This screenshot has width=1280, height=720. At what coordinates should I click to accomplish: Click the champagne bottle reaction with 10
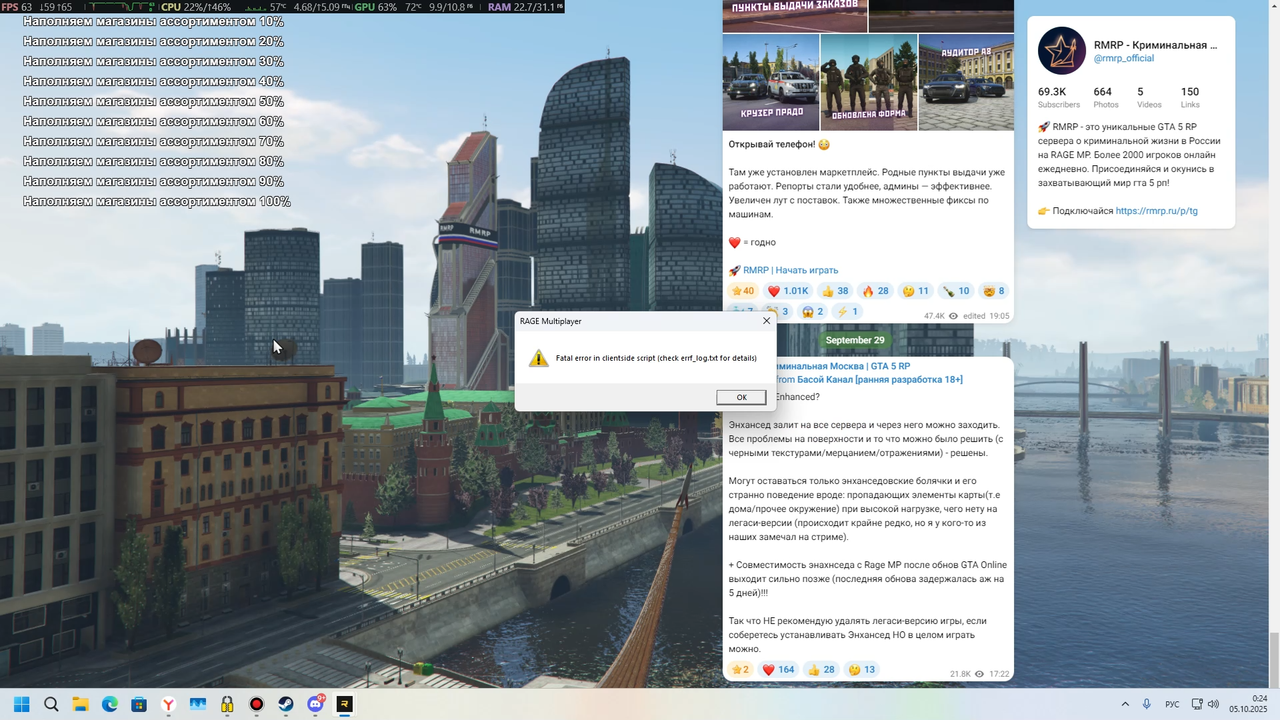(x=956, y=291)
